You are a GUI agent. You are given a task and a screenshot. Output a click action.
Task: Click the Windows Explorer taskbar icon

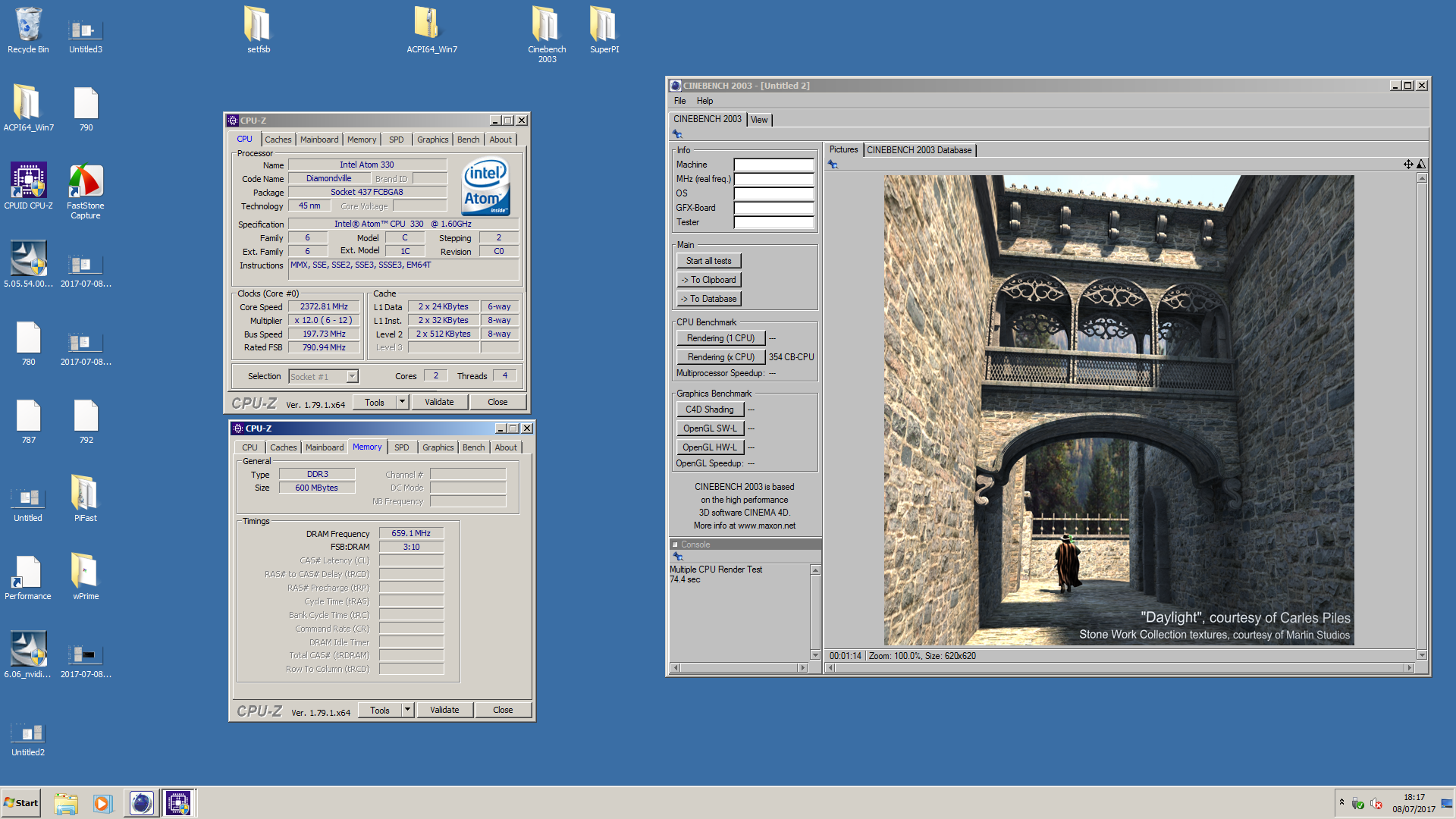66,803
